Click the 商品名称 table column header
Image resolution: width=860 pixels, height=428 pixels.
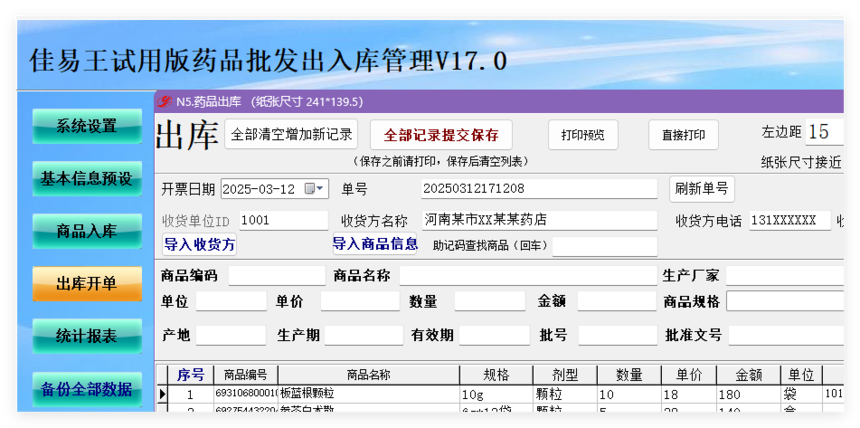(x=369, y=375)
